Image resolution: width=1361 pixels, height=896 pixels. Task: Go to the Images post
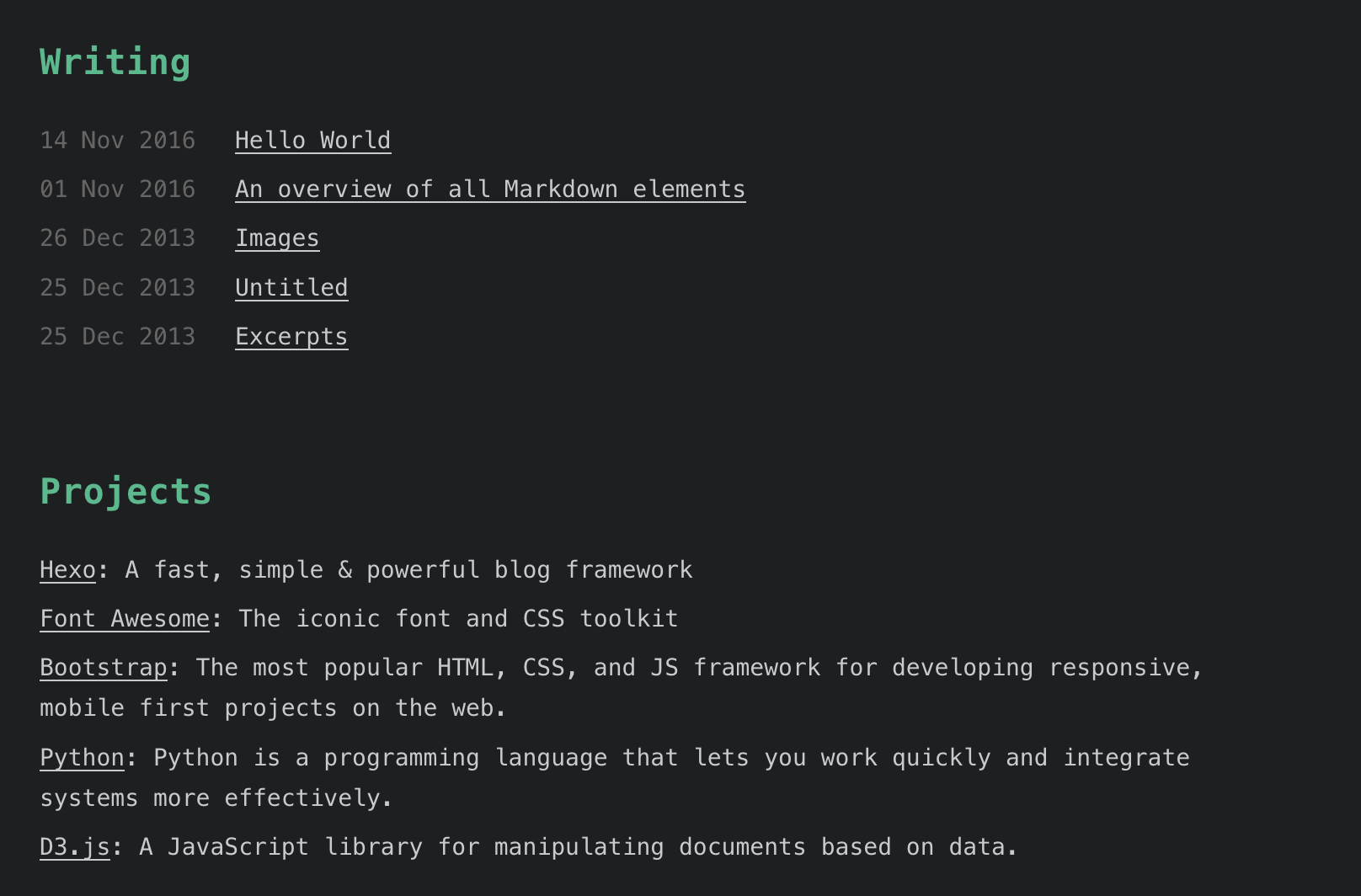(276, 238)
